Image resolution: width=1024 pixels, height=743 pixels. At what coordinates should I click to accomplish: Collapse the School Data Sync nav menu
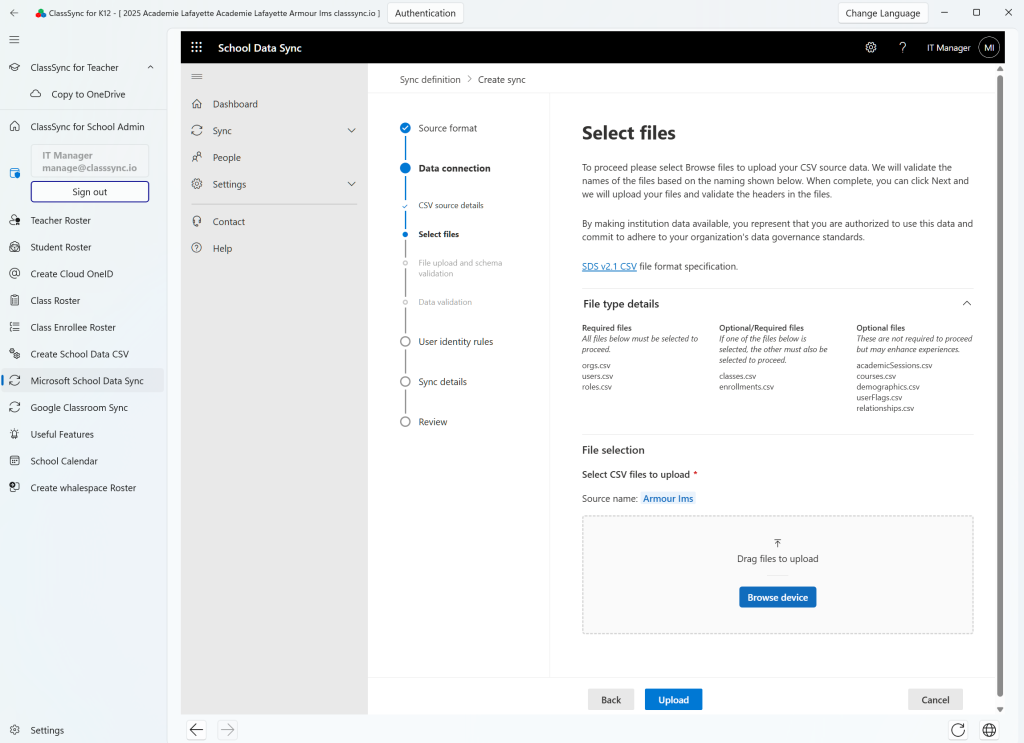coord(197,76)
